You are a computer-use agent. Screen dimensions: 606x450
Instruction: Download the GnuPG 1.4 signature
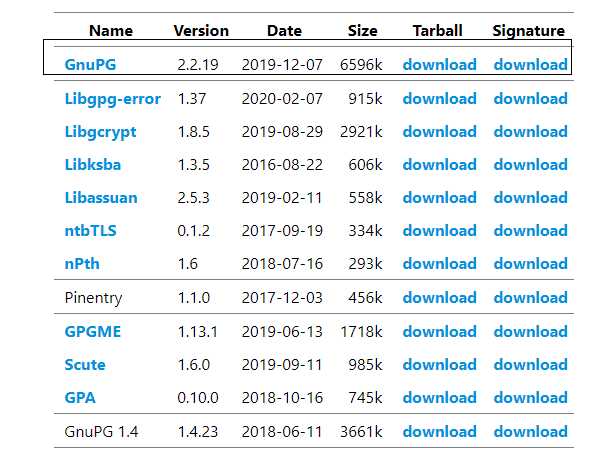530,432
